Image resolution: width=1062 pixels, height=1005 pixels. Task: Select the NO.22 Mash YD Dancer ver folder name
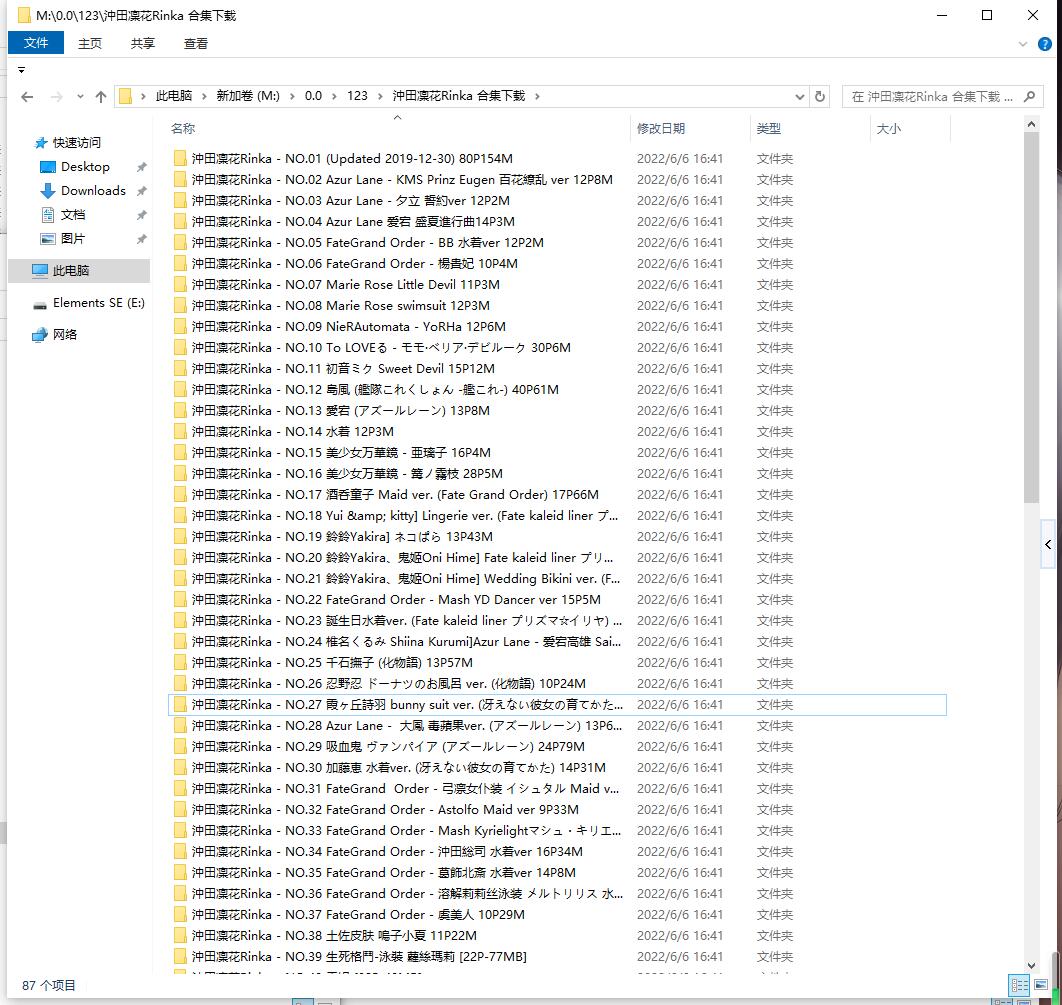pyautogui.click(x=396, y=599)
